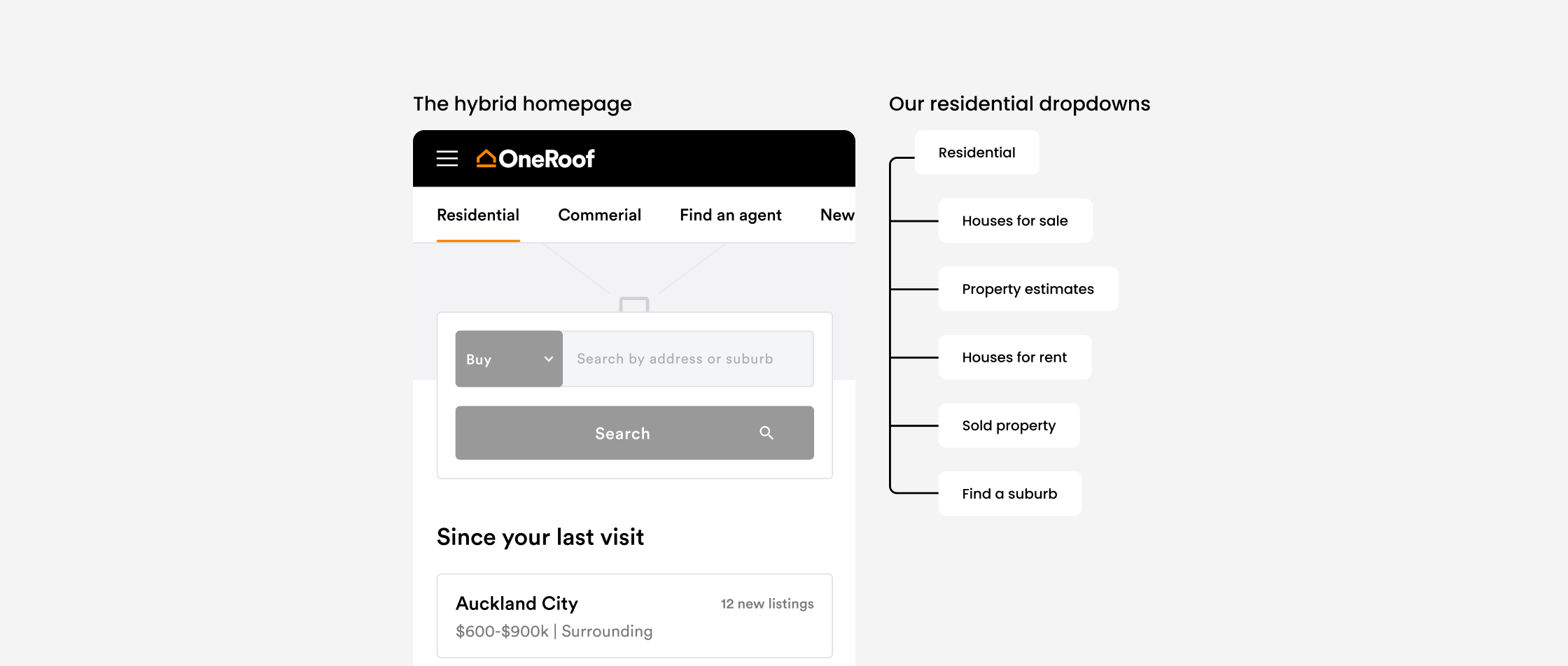Image resolution: width=1568 pixels, height=666 pixels.
Task: Open the Sold property item
Action: [1009, 425]
